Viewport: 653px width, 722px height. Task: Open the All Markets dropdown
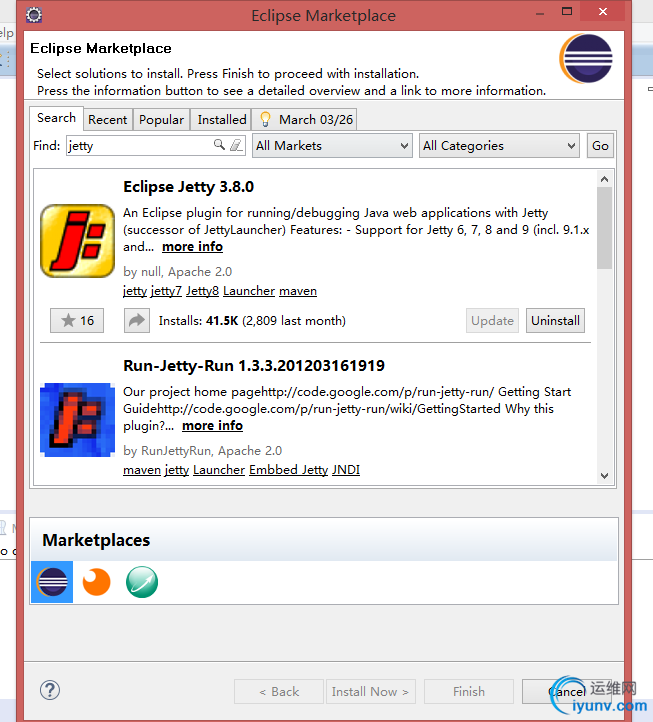(332, 146)
